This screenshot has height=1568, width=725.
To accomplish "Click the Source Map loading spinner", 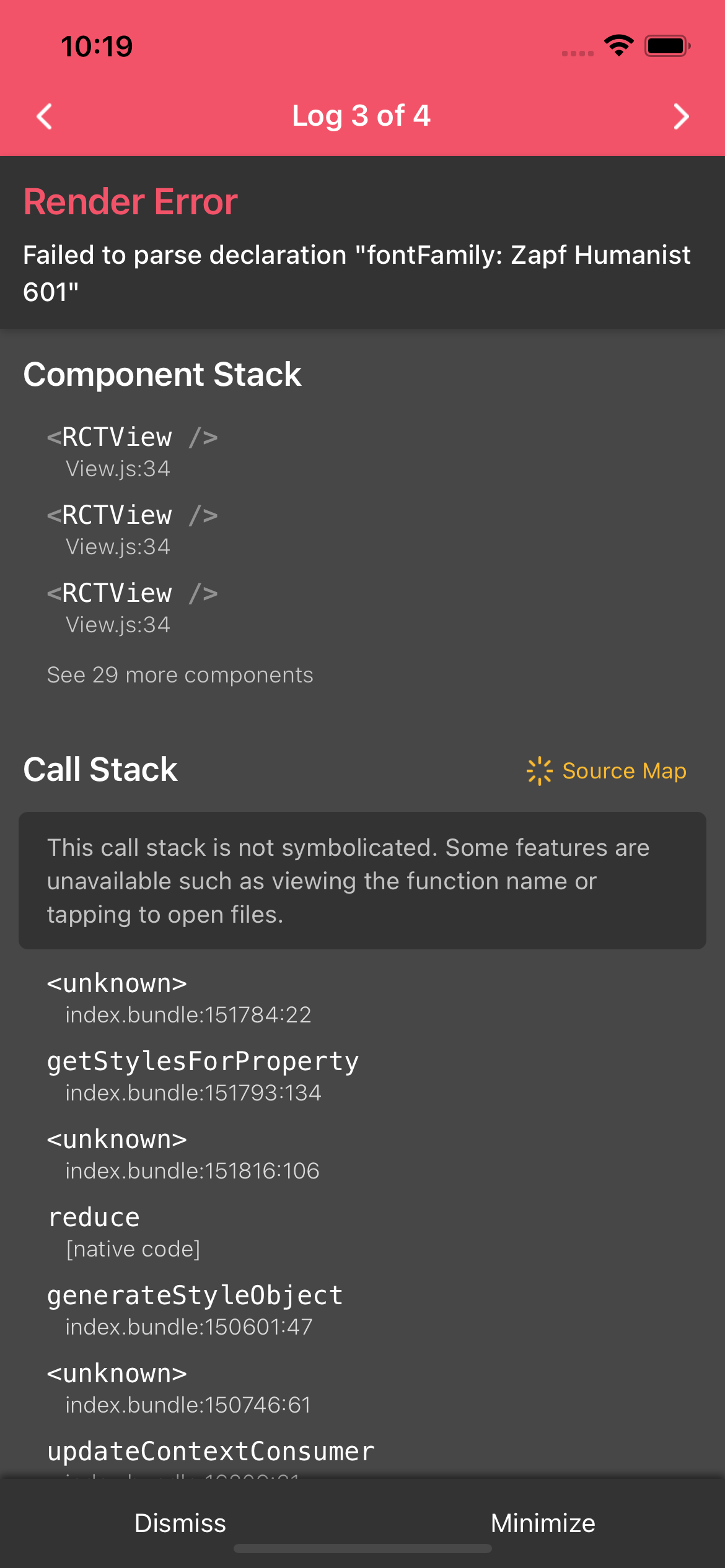I will coord(538,770).
